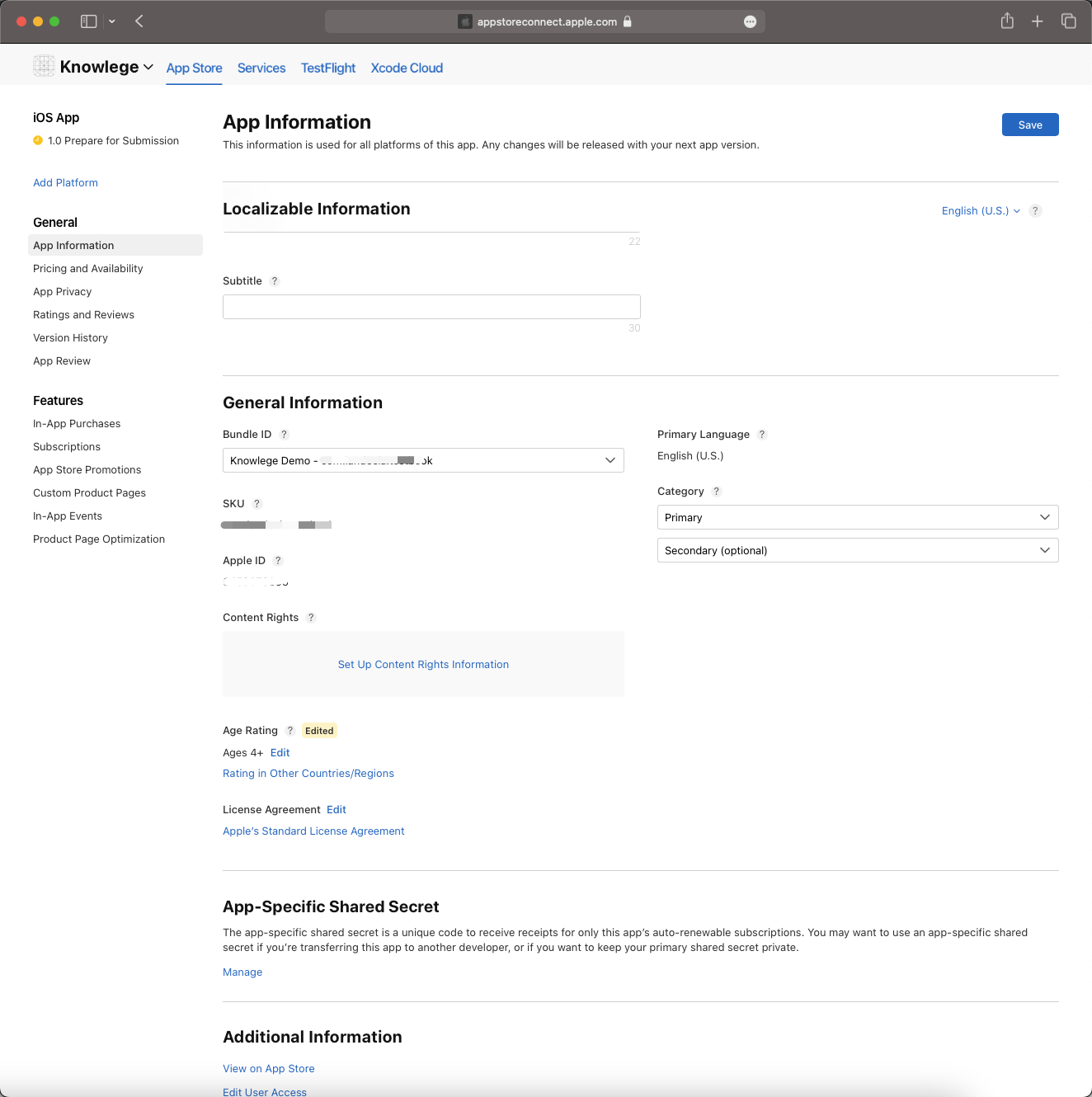The width and height of the screenshot is (1092, 1097).
Task: Edit the License Agreement
Action: tap(337, 810)
